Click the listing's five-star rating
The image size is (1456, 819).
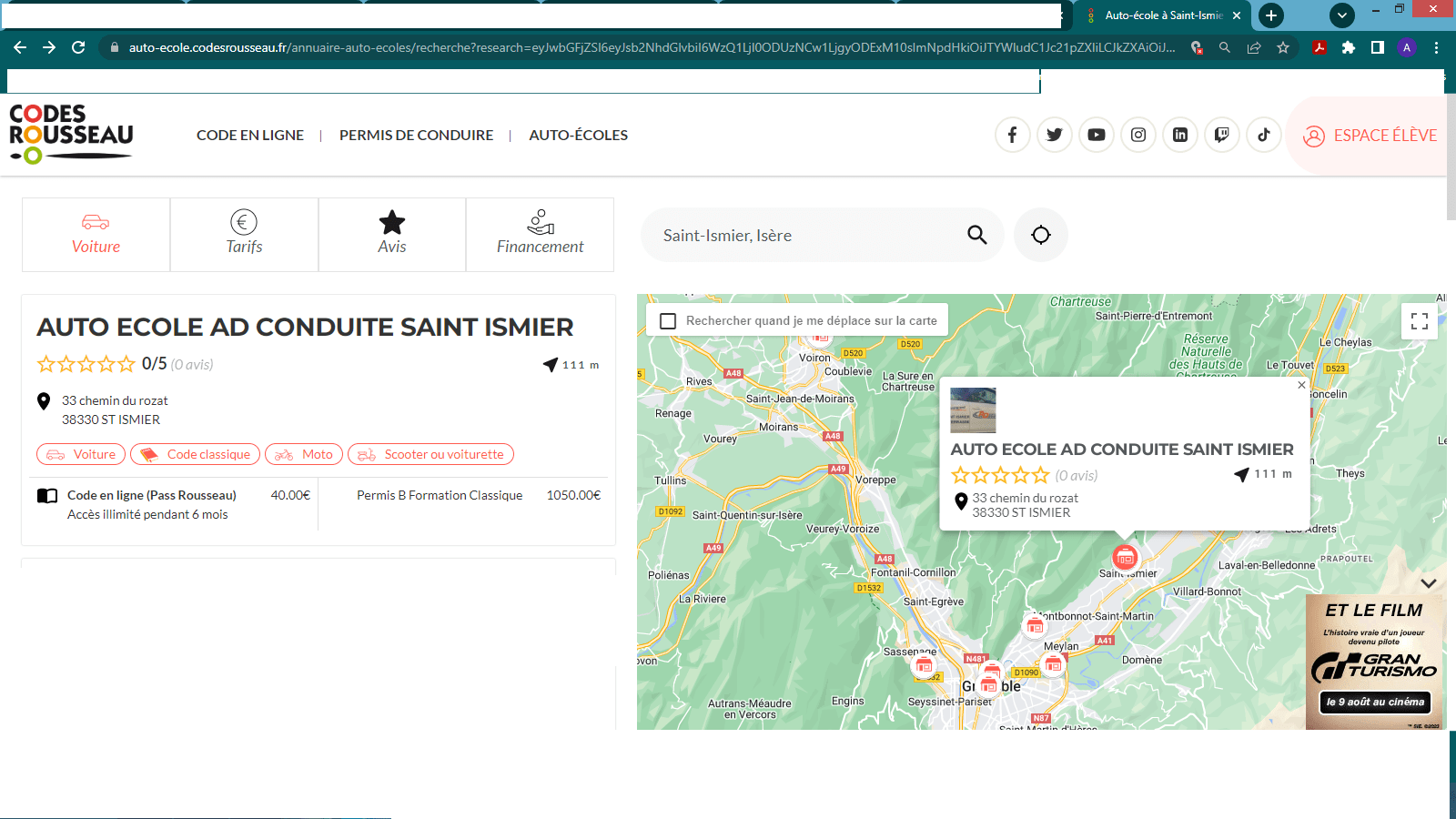tap(86, 364)
